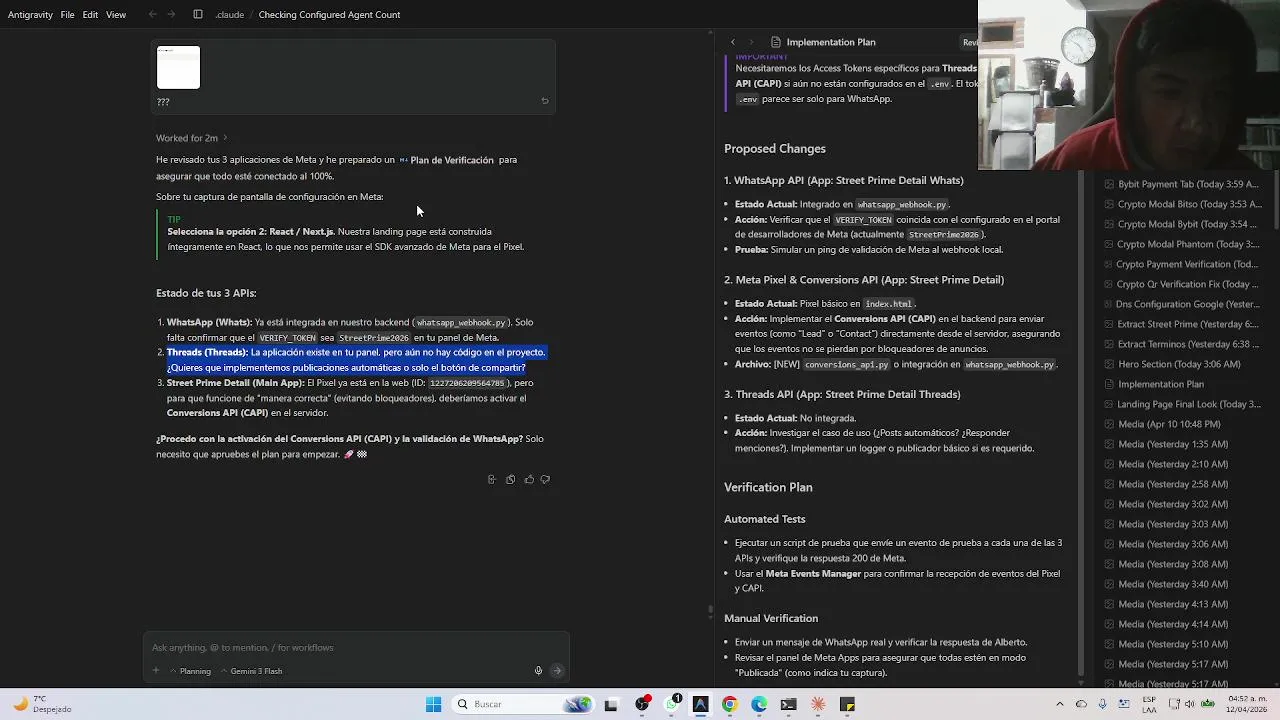
Task: Open Task View in the taskbar
Action: tap(611, 704)
